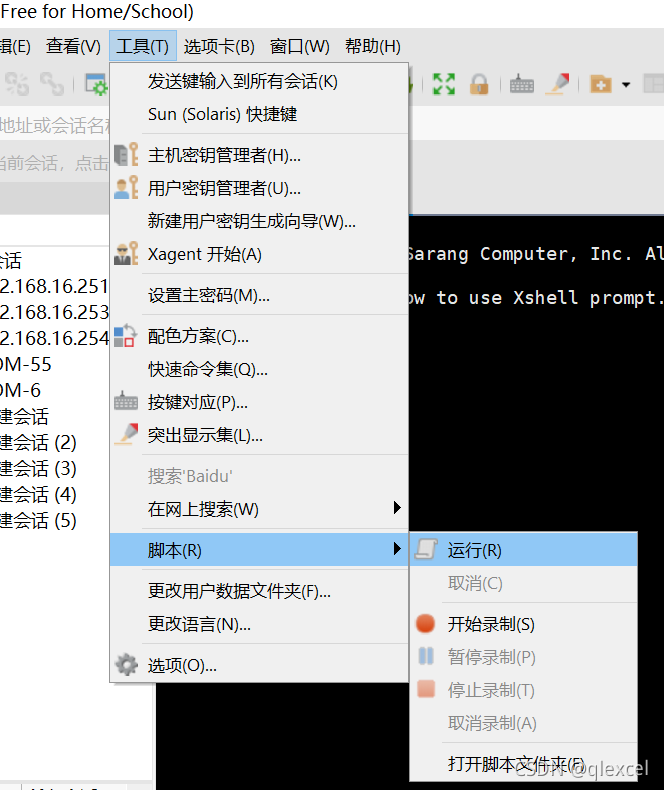The image size is (664, 790).
Task: Open 按键对应(P)... entry
Action: (259, 402)
